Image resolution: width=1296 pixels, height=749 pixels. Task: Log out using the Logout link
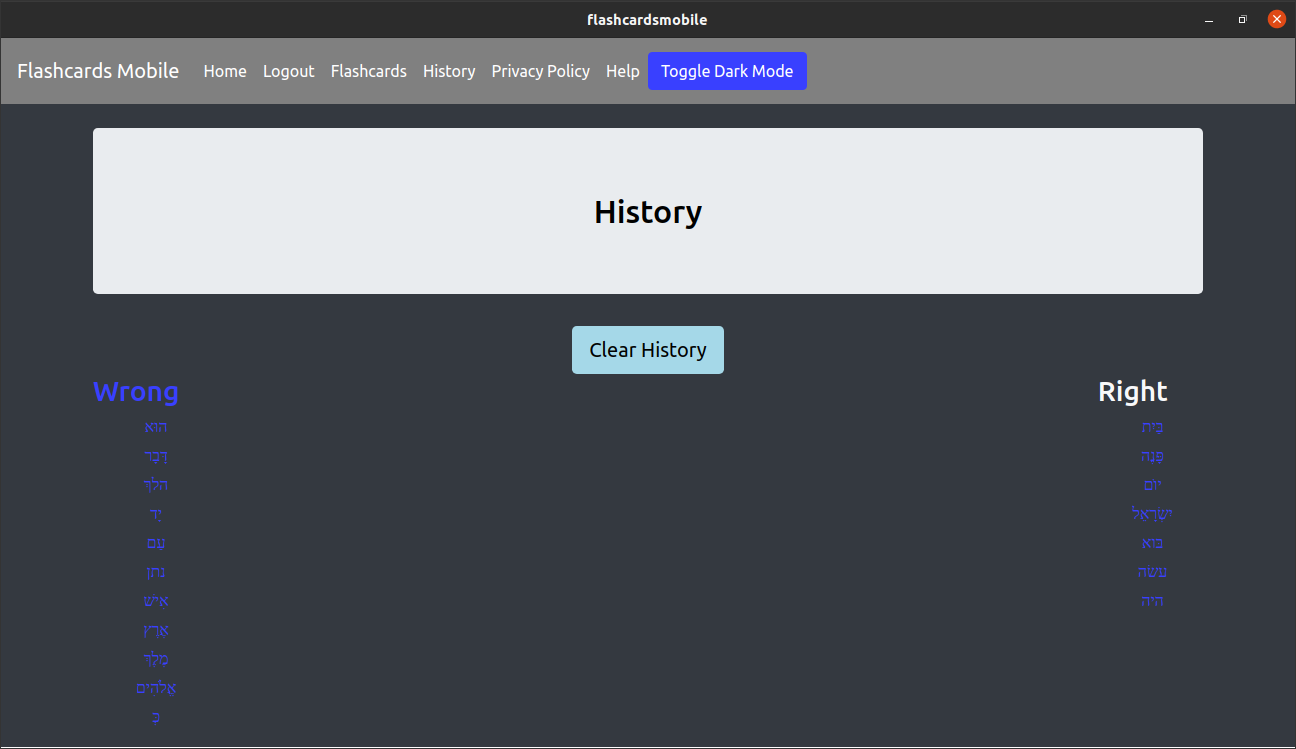[288, 71]
